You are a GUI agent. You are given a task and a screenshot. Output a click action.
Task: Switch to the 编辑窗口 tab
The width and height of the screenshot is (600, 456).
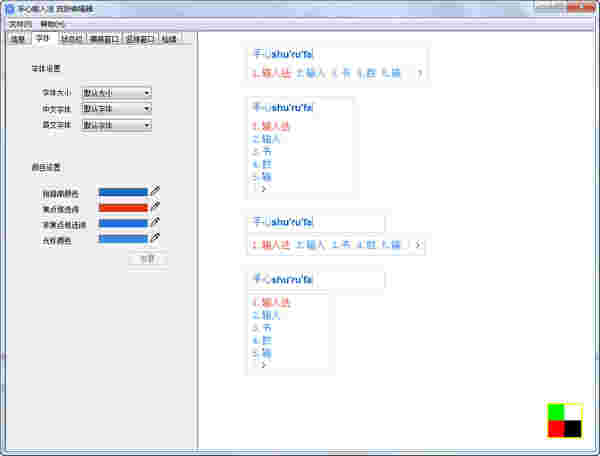[104, 40]
